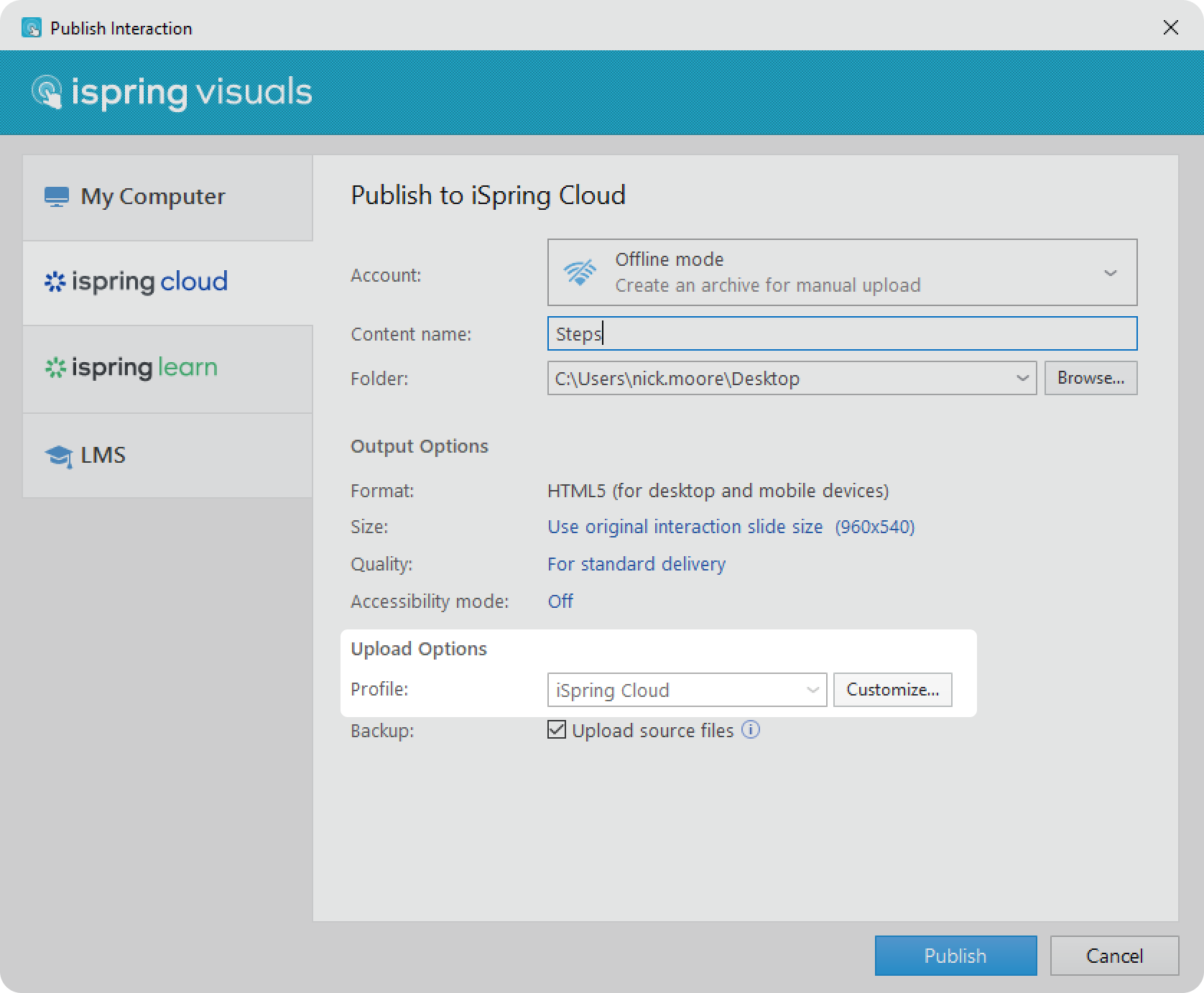1204x993 pixels.
Task: Toggle Upload source files checkbox
Action: [557, 730]
